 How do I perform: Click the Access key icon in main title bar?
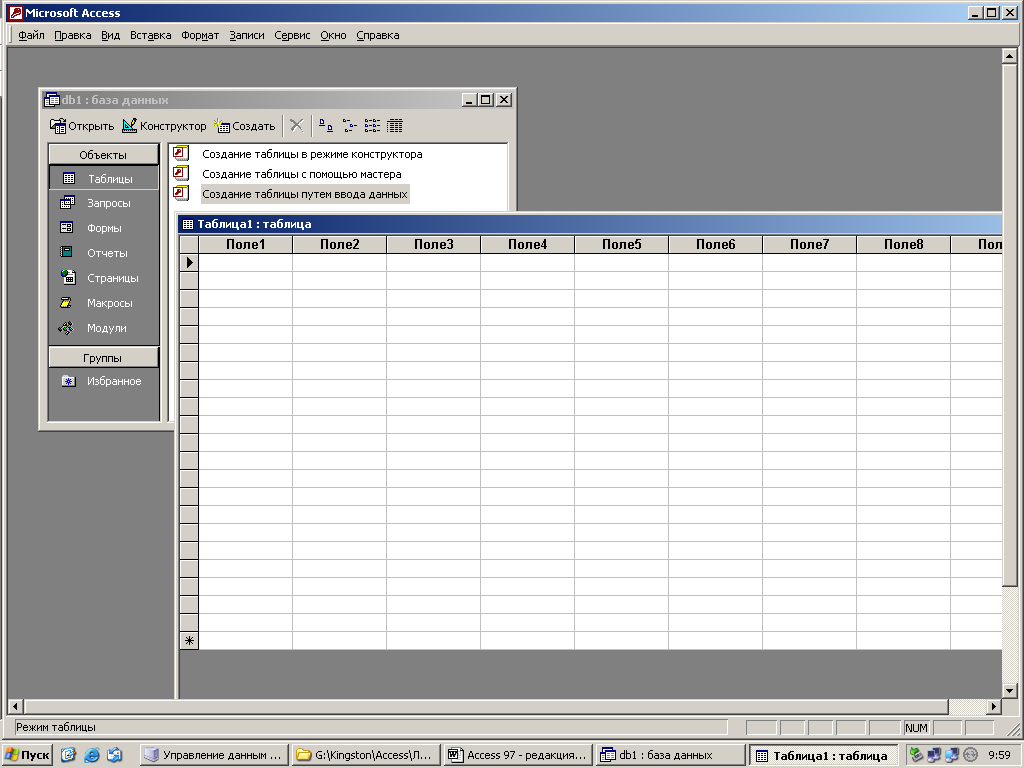pos(15,12)
